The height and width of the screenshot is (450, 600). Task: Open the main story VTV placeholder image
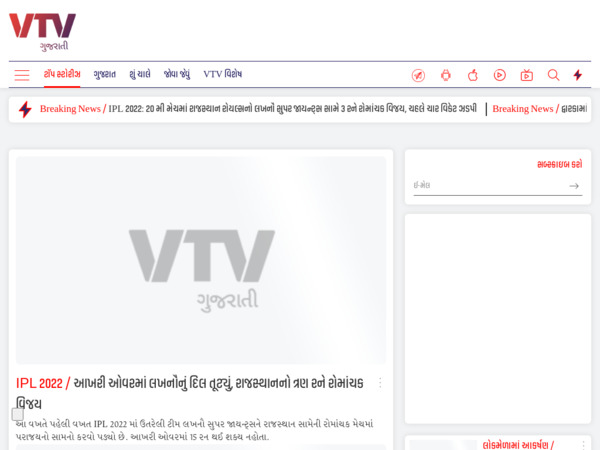[x=201, y=260]
